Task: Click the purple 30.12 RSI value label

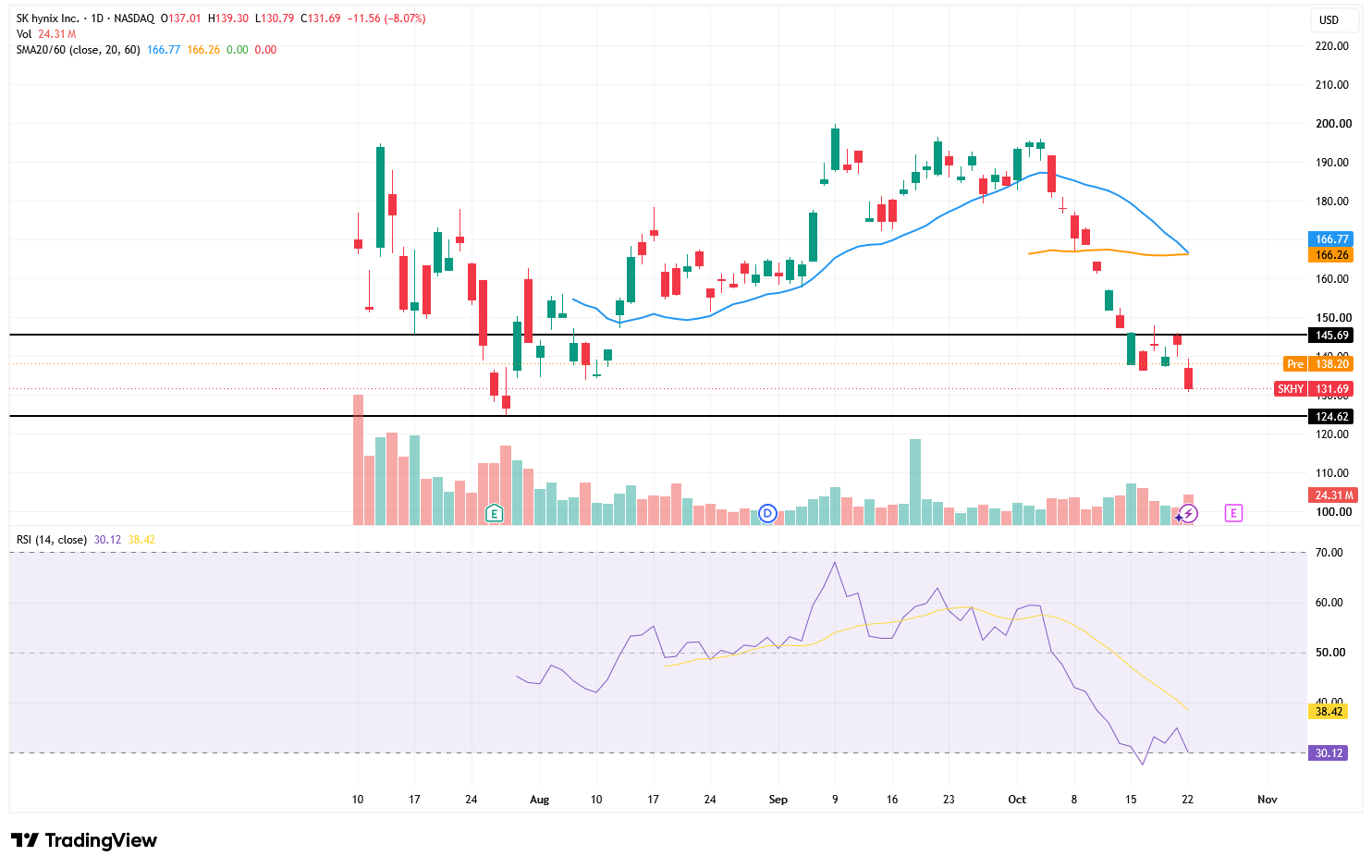Action: pyautogui.click(x=1329, y=753)
